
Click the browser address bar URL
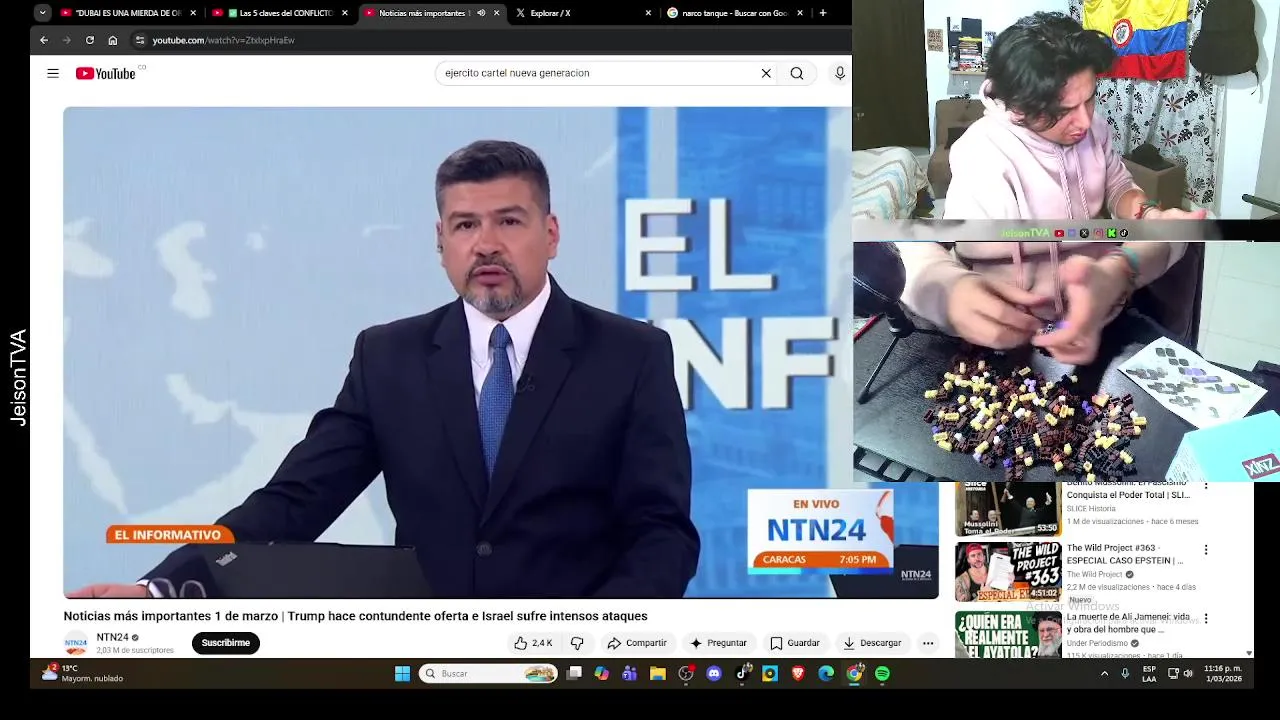[224, 40]
